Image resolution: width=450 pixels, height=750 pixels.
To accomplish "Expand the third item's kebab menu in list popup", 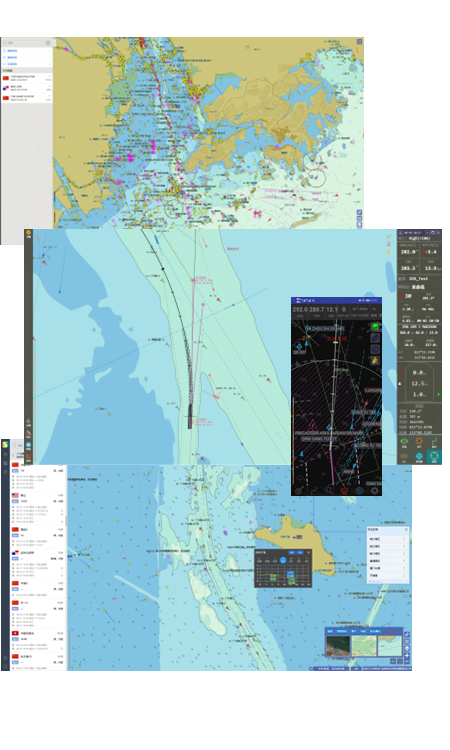I will tap(404, 553).
